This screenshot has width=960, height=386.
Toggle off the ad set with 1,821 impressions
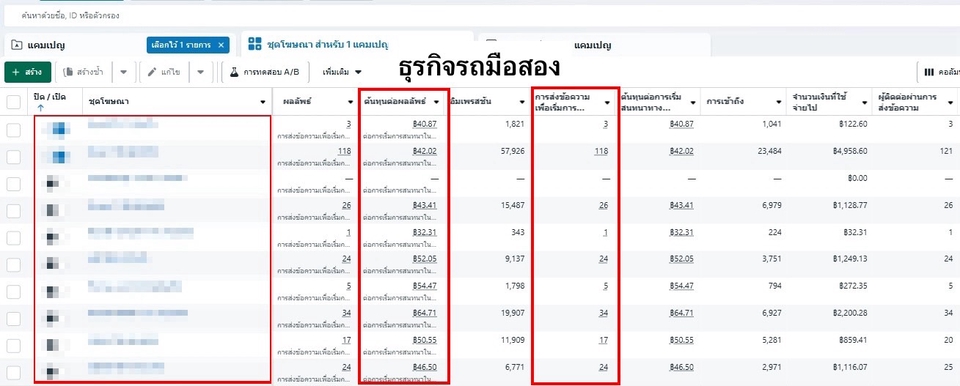[57, 130]
